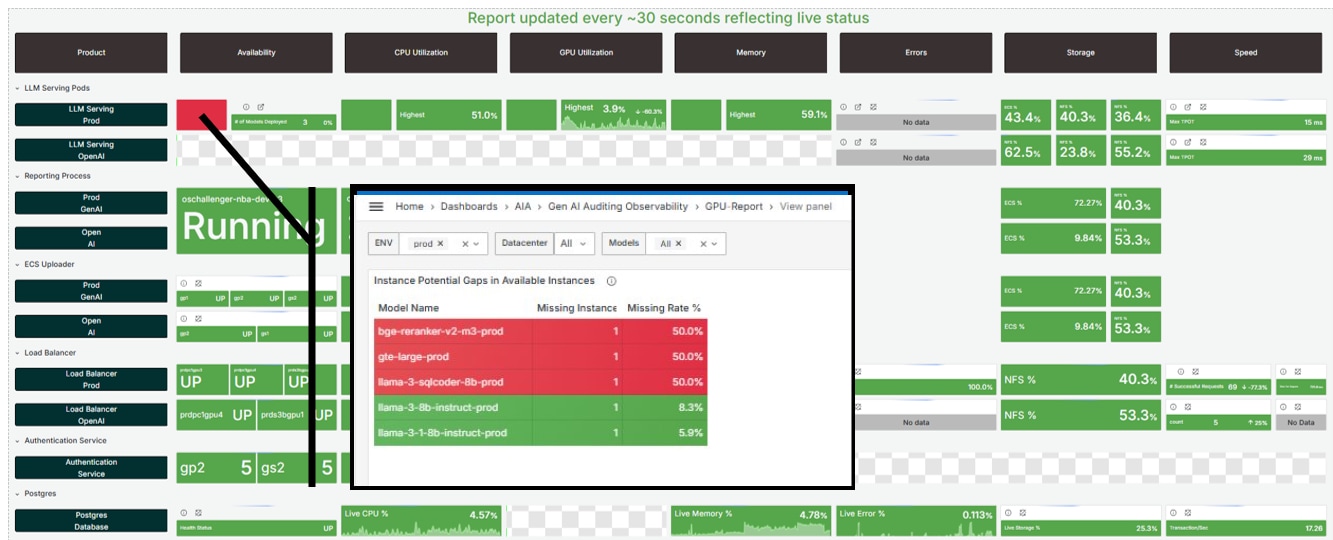
Task: Select the Postgres Database label
Action: 91,520
